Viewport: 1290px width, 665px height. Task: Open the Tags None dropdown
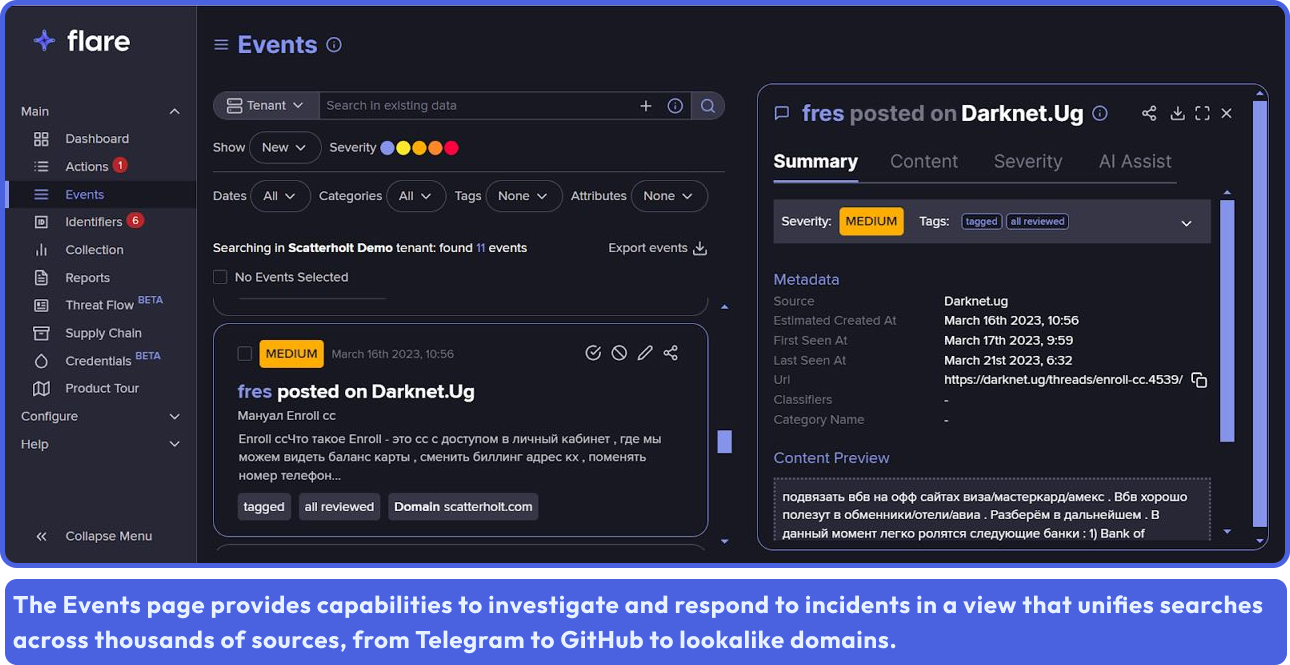coord(524,196)
